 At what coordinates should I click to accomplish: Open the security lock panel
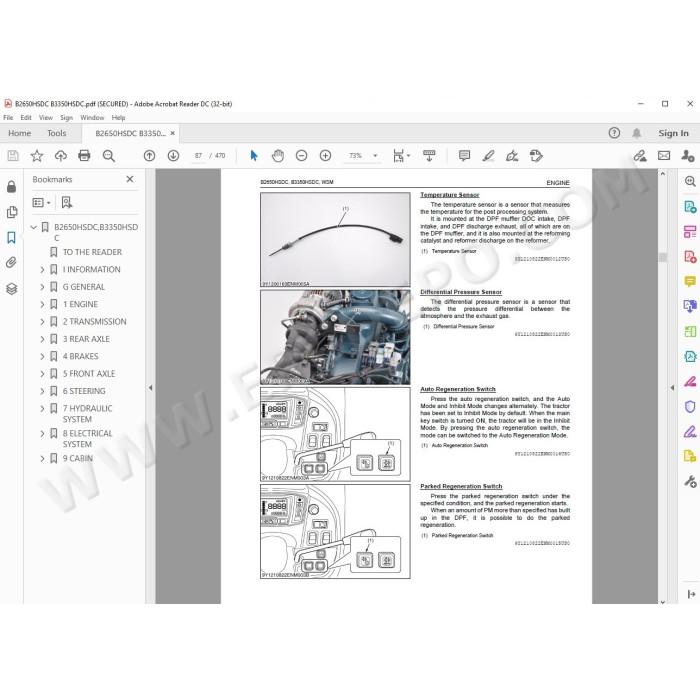point(12,187)
